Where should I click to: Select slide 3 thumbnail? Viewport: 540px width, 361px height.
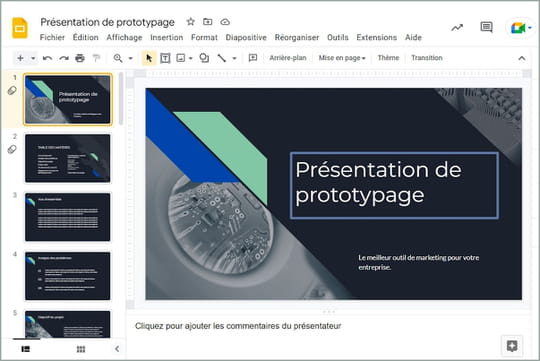[68, 217]
